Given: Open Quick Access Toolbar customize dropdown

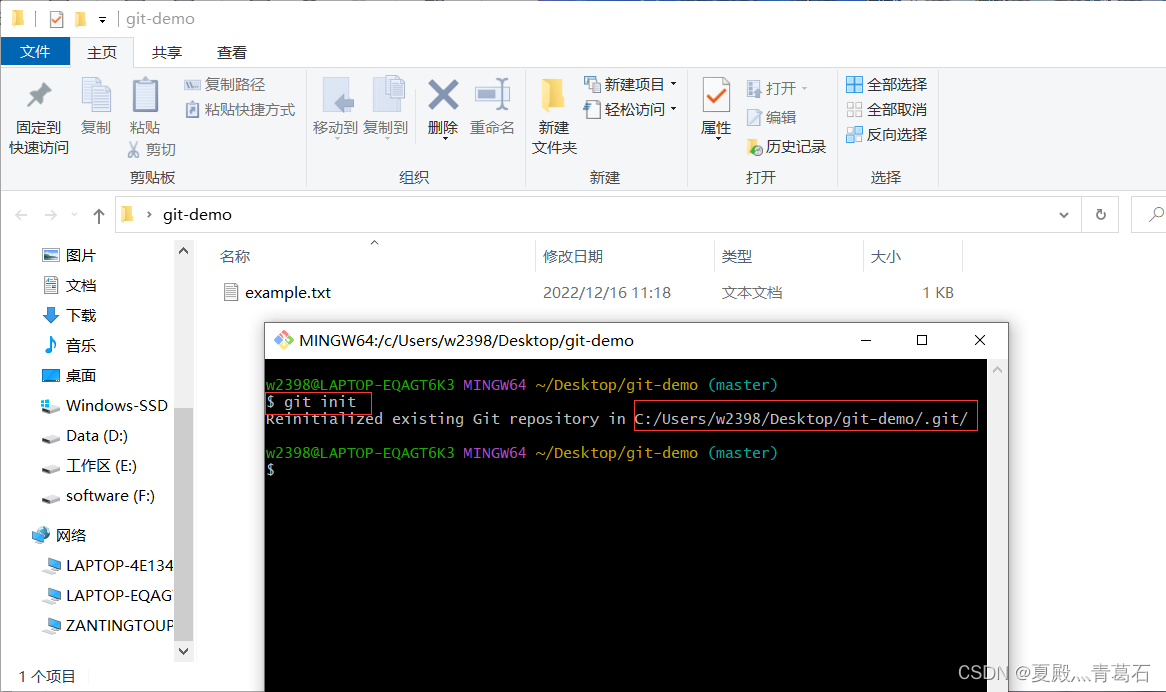Looking at the screenshot, I should point(103,19).
